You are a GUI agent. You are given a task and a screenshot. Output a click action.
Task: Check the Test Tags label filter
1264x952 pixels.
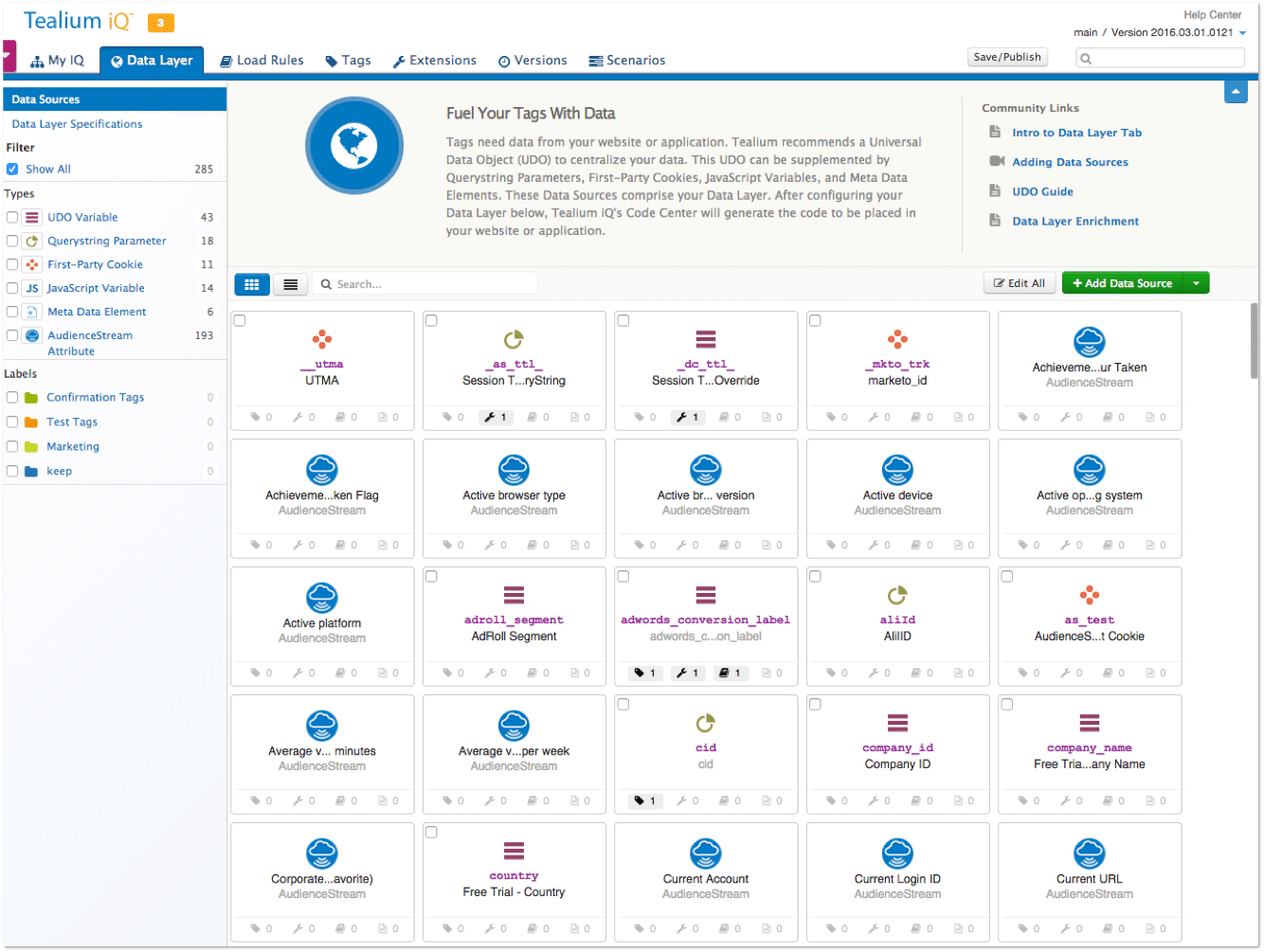point(12,422)
